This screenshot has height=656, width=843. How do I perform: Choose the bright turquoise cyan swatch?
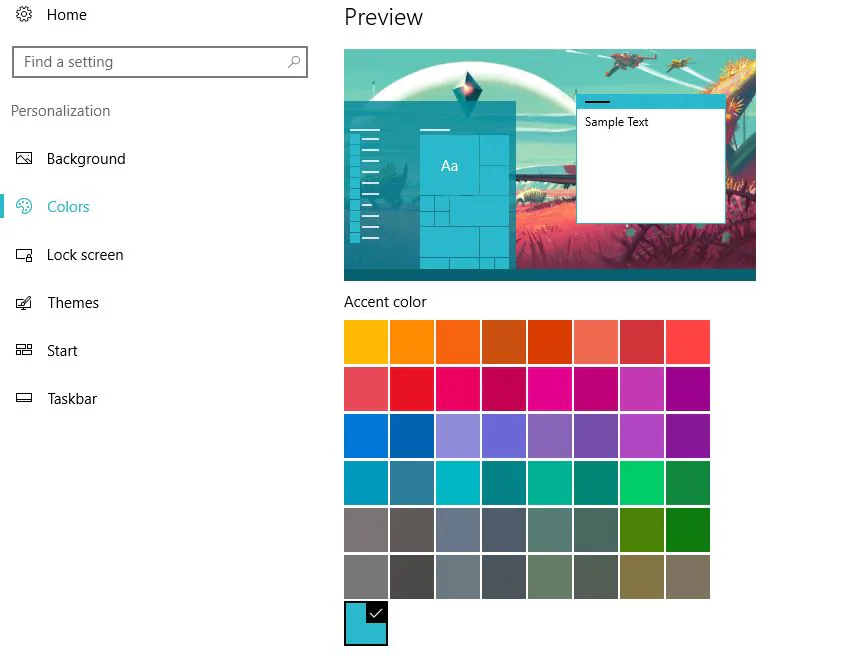pos(458,483)
